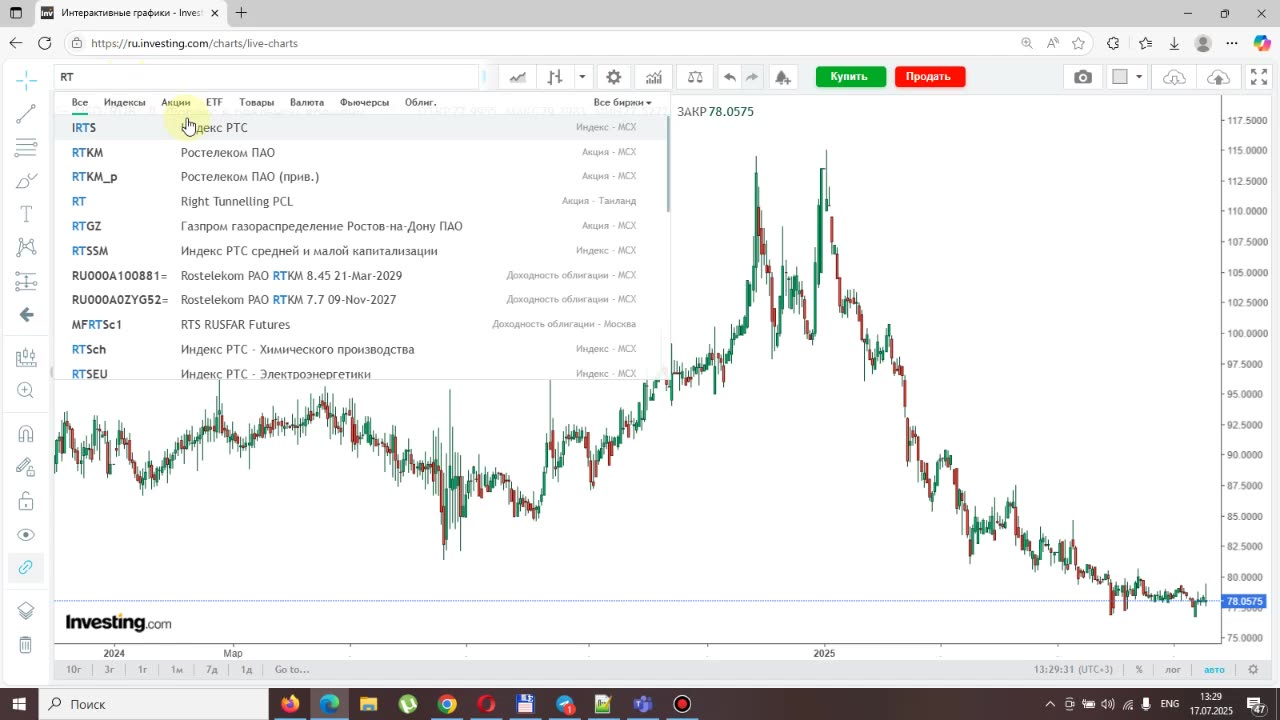Open the line chart type button
Image resolution: width=1280 pixels, height=720 pixels.
[x=518, y=77]
